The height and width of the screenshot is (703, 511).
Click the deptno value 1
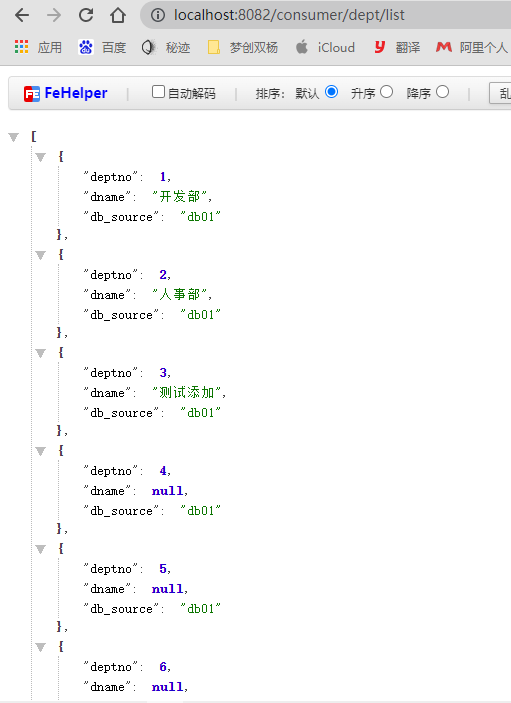coord(163,177)
